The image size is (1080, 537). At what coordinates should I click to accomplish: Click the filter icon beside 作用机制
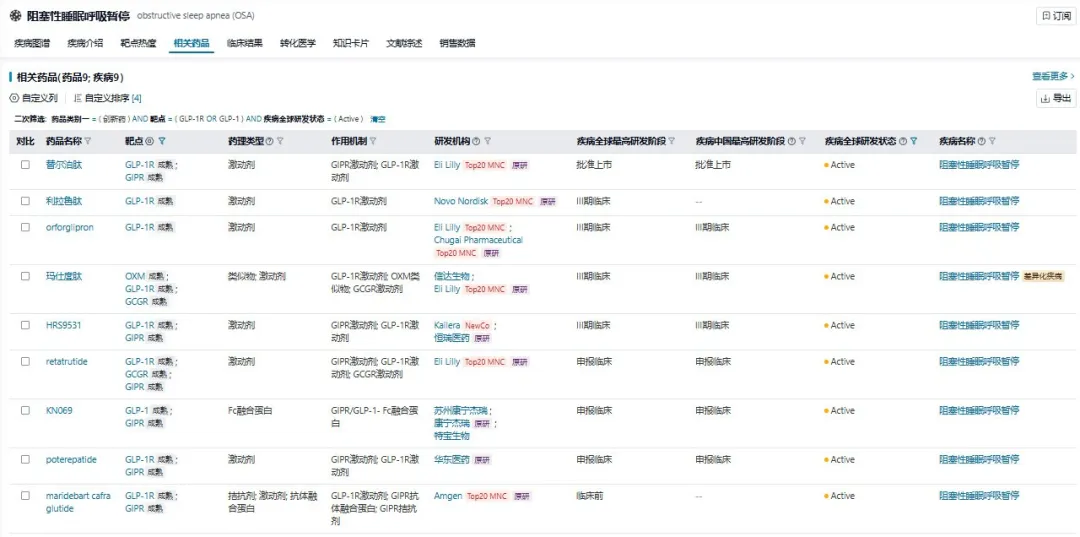pos(373,142)
